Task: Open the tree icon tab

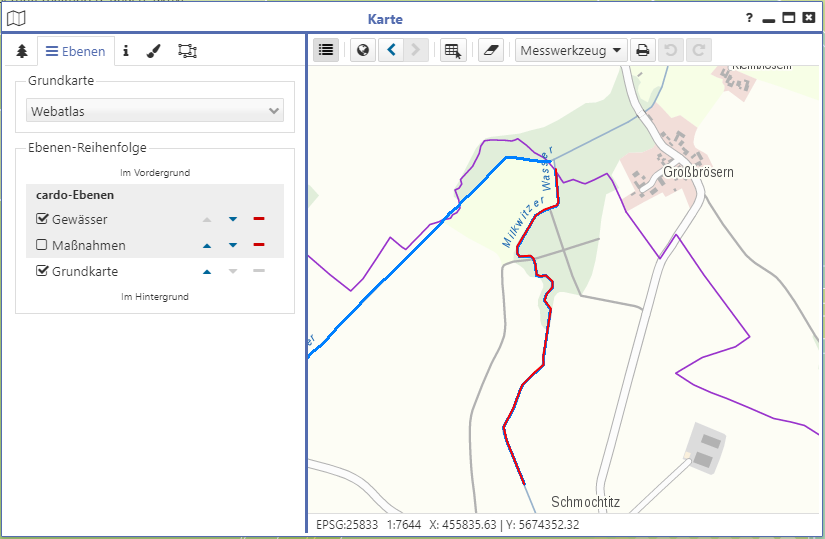Action: (x=22, y=51)
